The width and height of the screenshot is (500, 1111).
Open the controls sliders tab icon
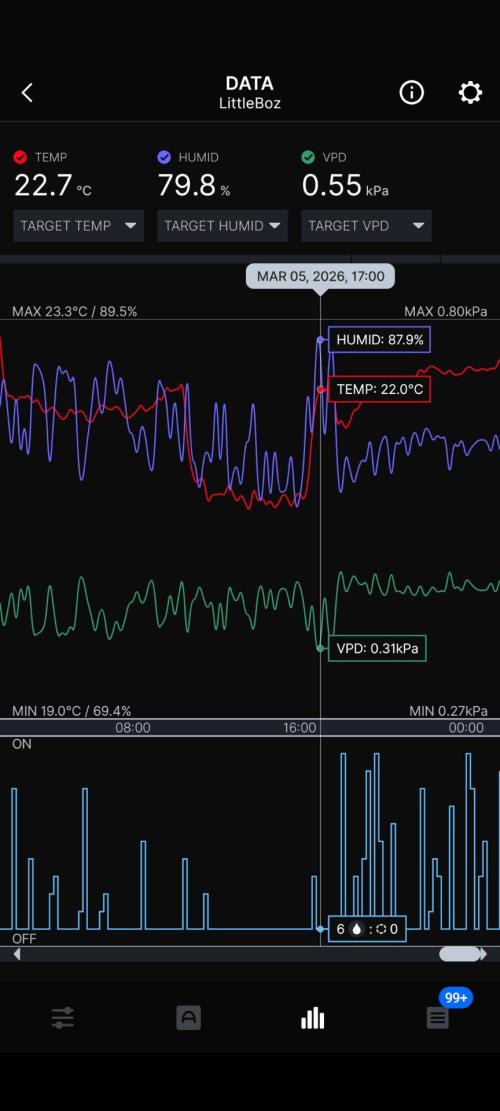click(63, 1018)
